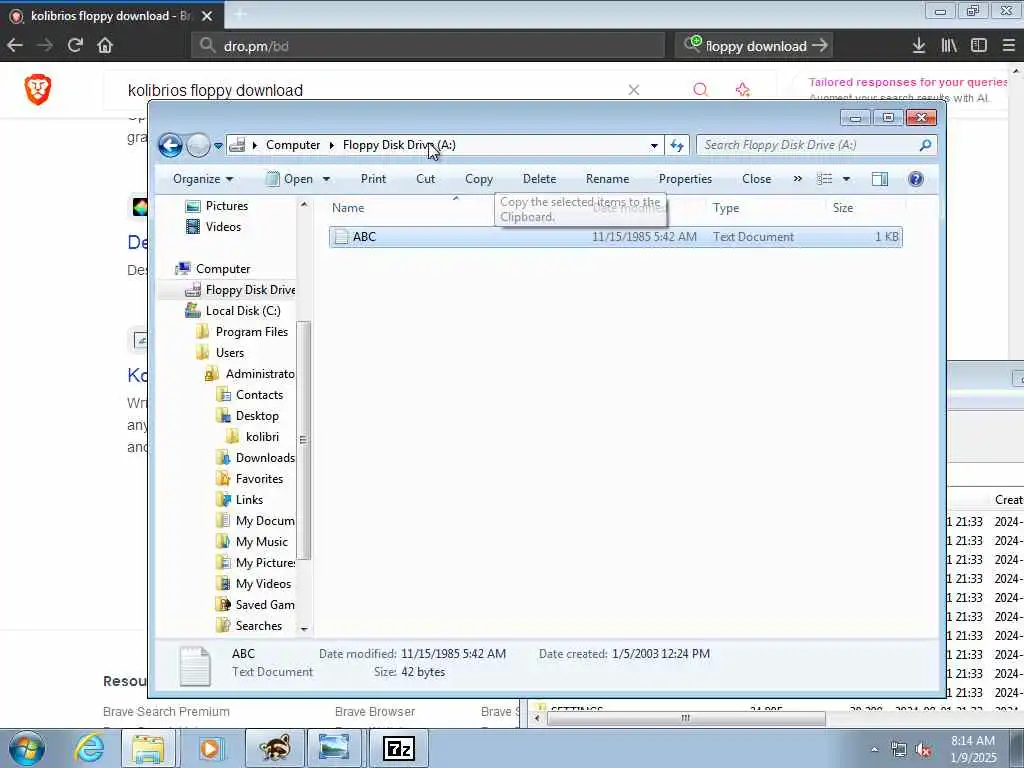Go to browser home page

pos(105,45)
